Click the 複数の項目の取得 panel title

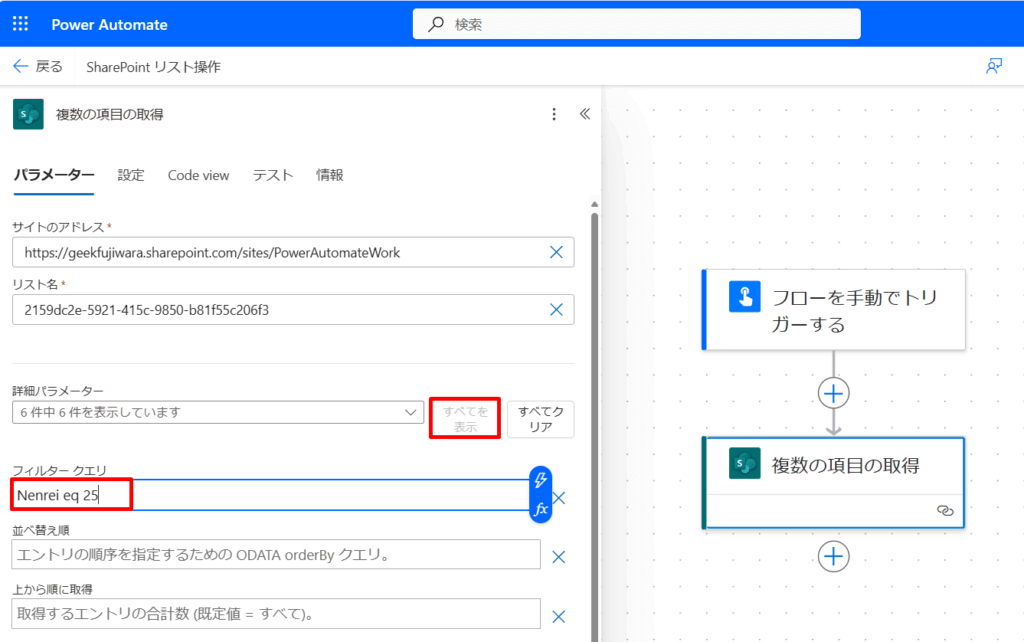tap(110, 114)
